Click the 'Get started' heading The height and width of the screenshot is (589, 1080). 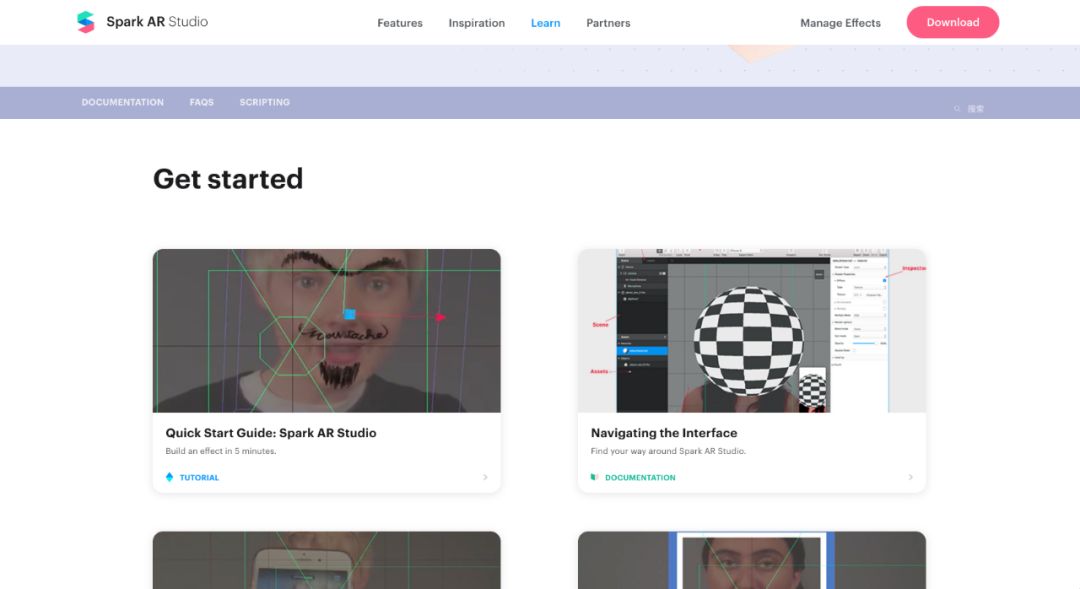[x=228, y=179]
